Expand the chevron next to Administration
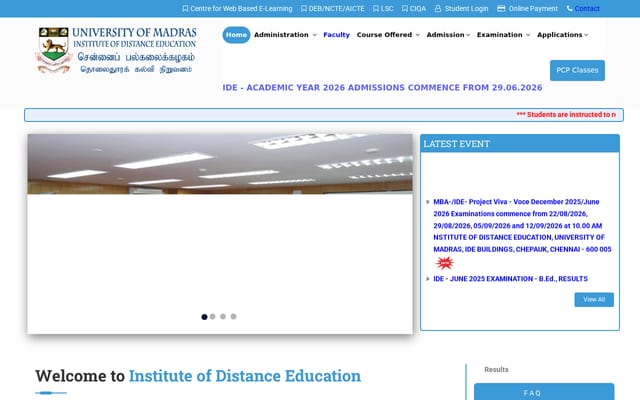The image size is (640, 400). pyautogui.click(x=314, y=35)
